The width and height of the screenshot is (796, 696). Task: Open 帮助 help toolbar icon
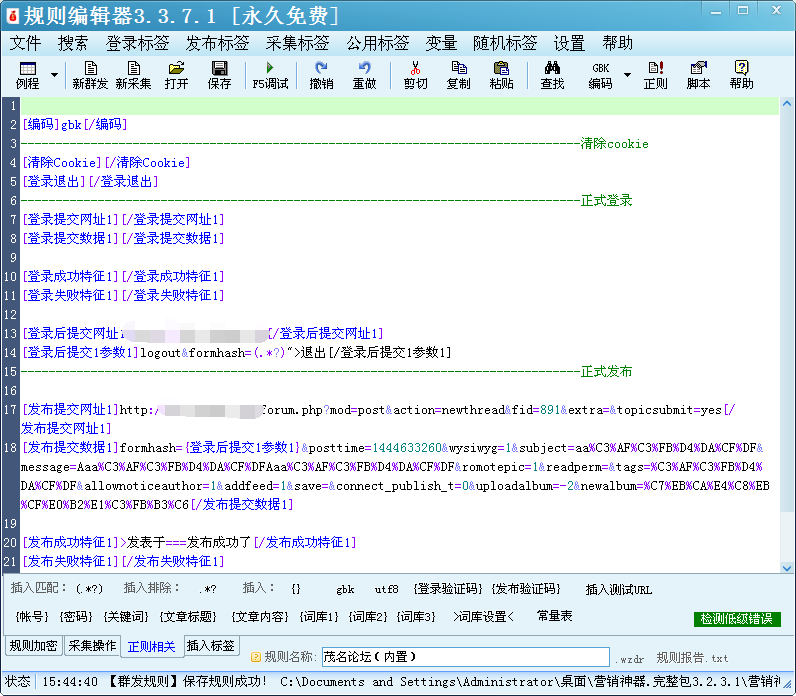741,75
